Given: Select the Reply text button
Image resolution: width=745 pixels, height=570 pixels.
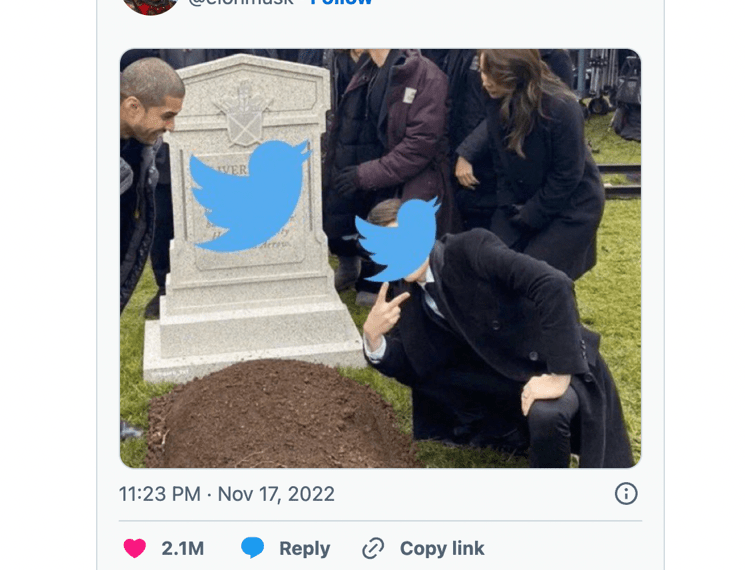Looking at the screenshot, I should [x=305, y=549].
